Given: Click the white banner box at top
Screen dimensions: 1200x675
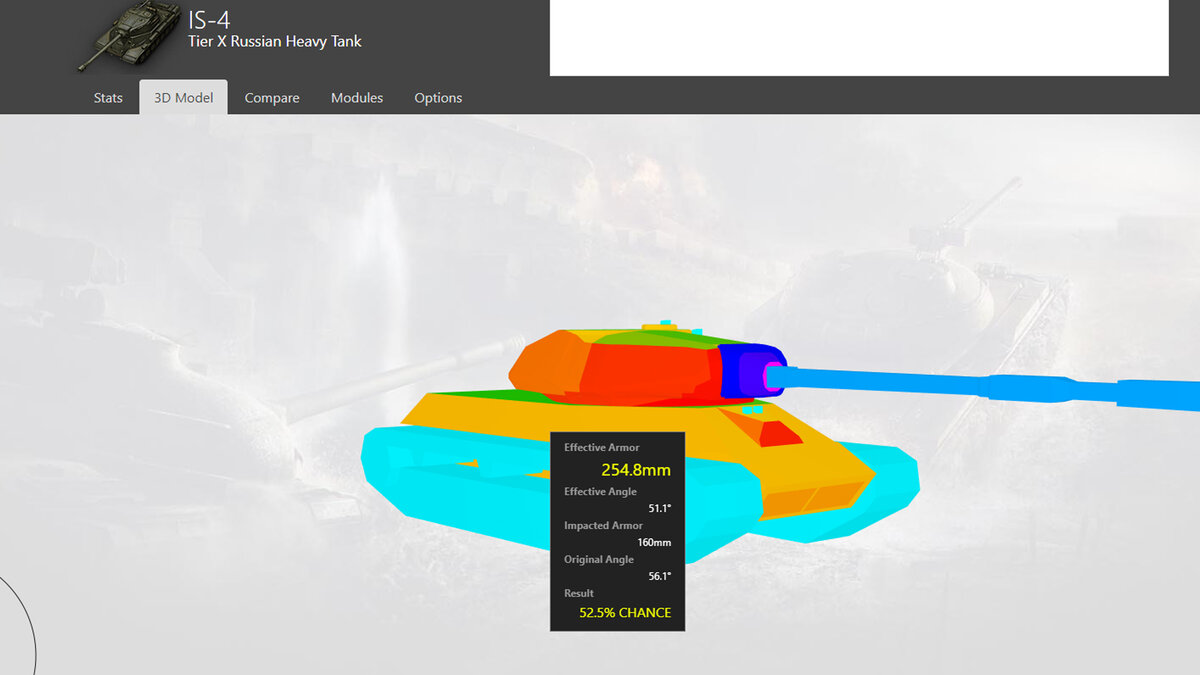Looking at the screenshot, I should [x=859, y=38].
